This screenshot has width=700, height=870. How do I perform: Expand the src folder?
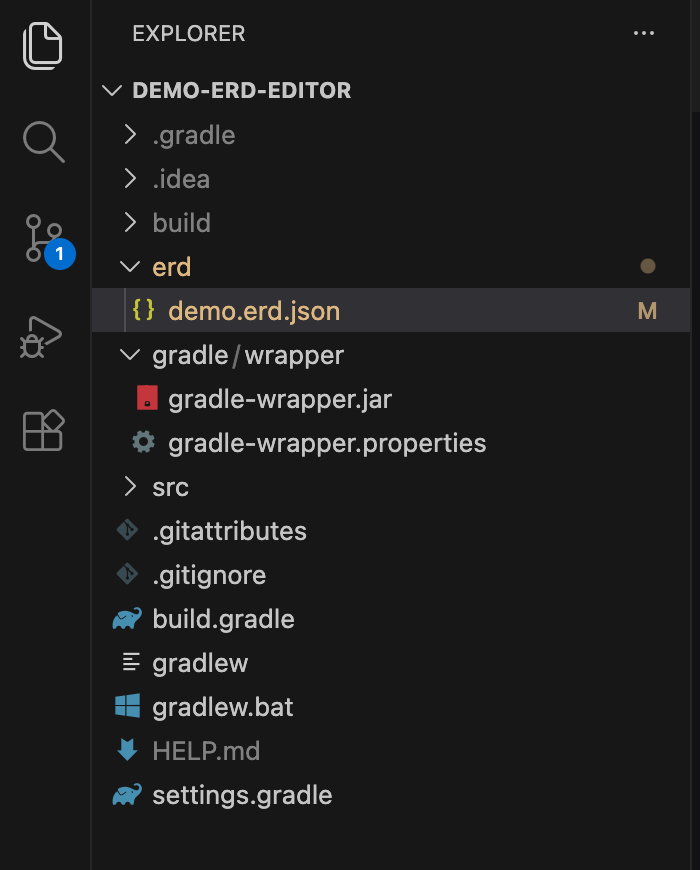click(x=129, y=487)
